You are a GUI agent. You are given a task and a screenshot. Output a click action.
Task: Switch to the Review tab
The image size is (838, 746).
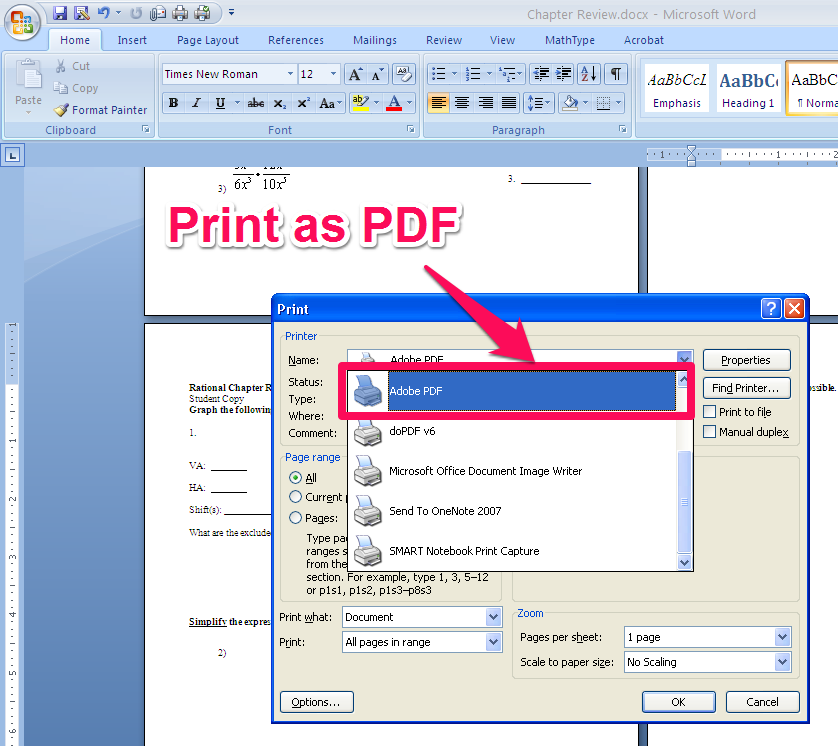click(444, 40)
